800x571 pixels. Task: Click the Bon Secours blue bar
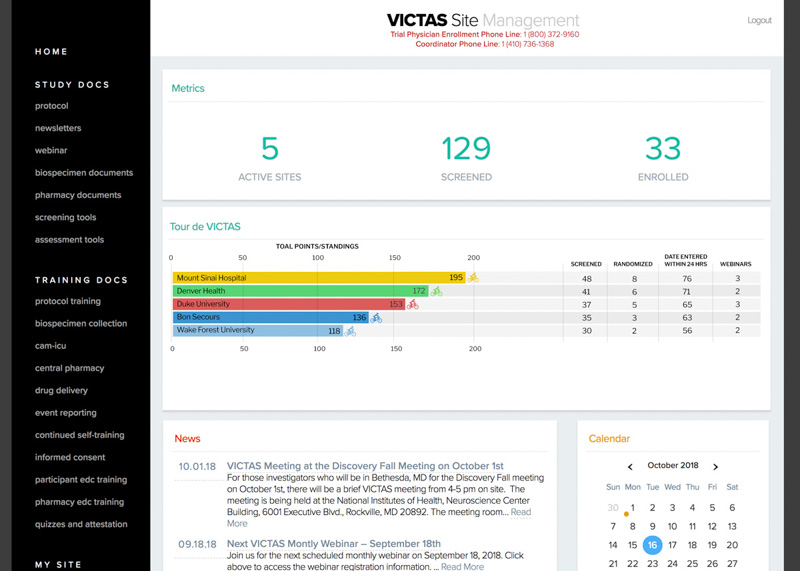pyautogui.click(x=270, y=317)
